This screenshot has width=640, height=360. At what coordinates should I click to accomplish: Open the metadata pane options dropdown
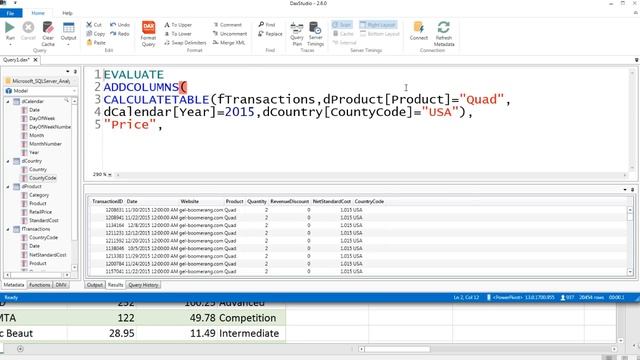pyautogui.click(x=68, y=71)
